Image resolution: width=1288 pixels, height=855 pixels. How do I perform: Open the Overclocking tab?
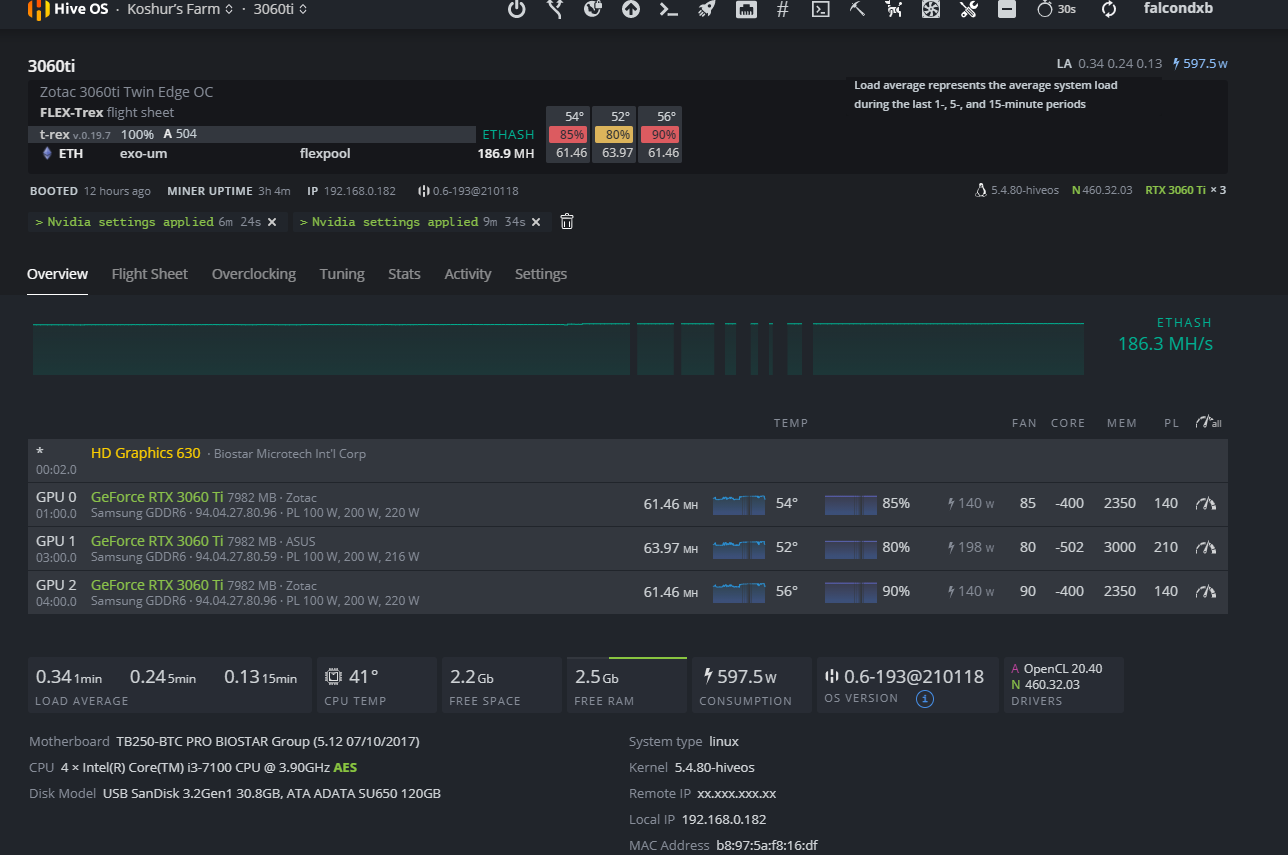pyautogui.click(x=254, y=274)
